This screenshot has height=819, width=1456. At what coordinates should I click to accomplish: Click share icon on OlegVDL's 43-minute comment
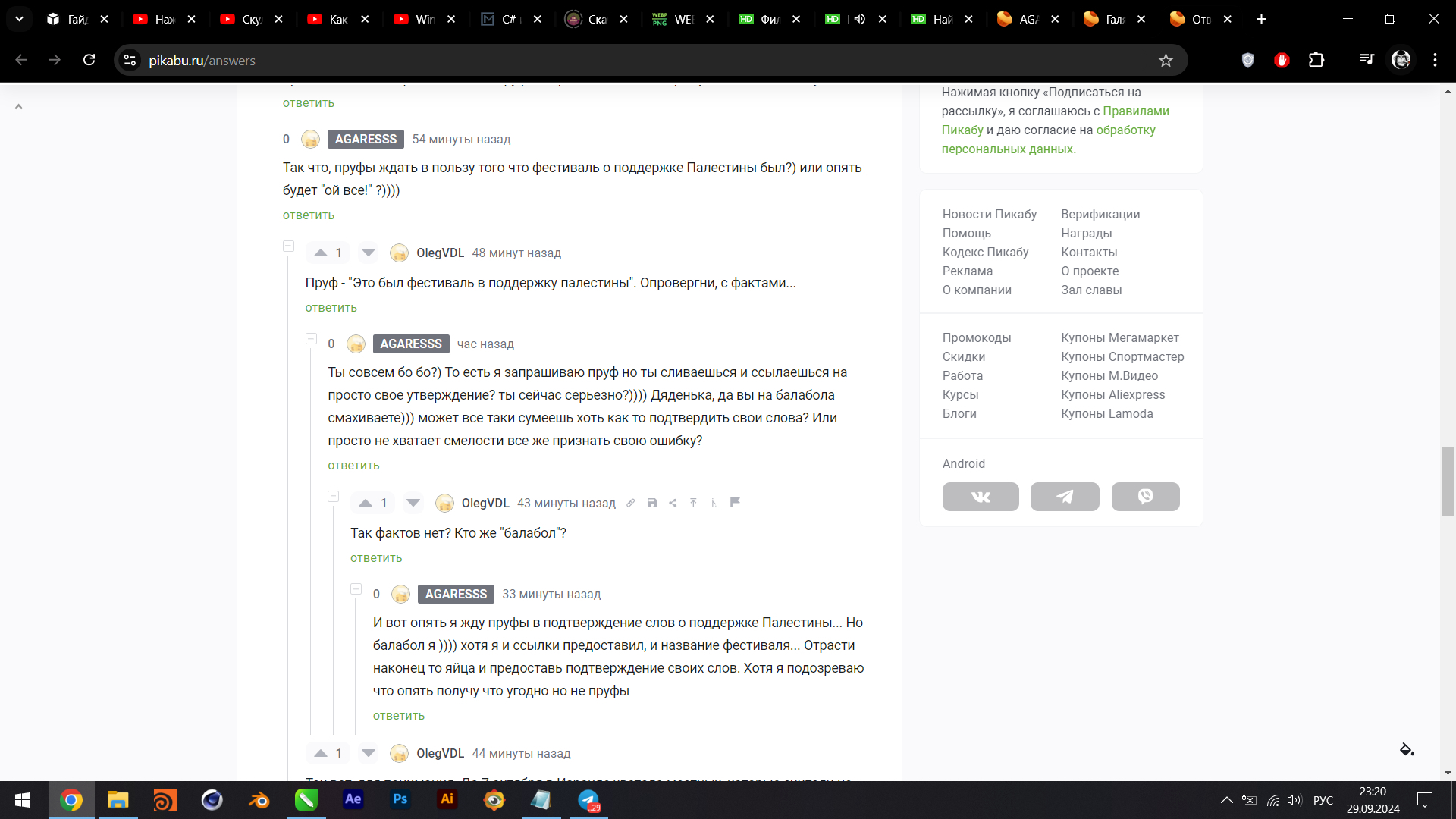pyautogui.click(x=673, y=503)
